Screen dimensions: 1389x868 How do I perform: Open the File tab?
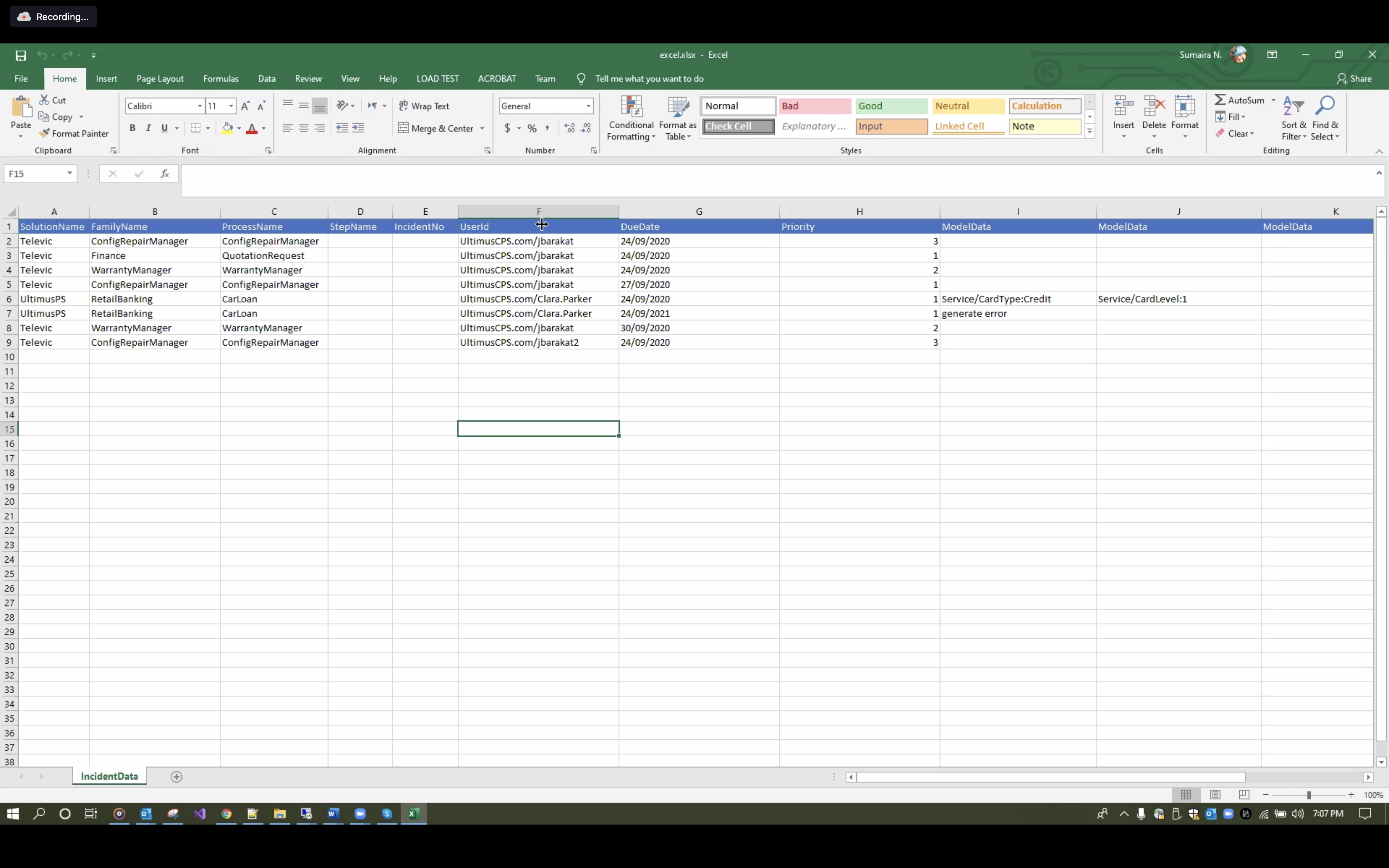(x=21, y=79)
